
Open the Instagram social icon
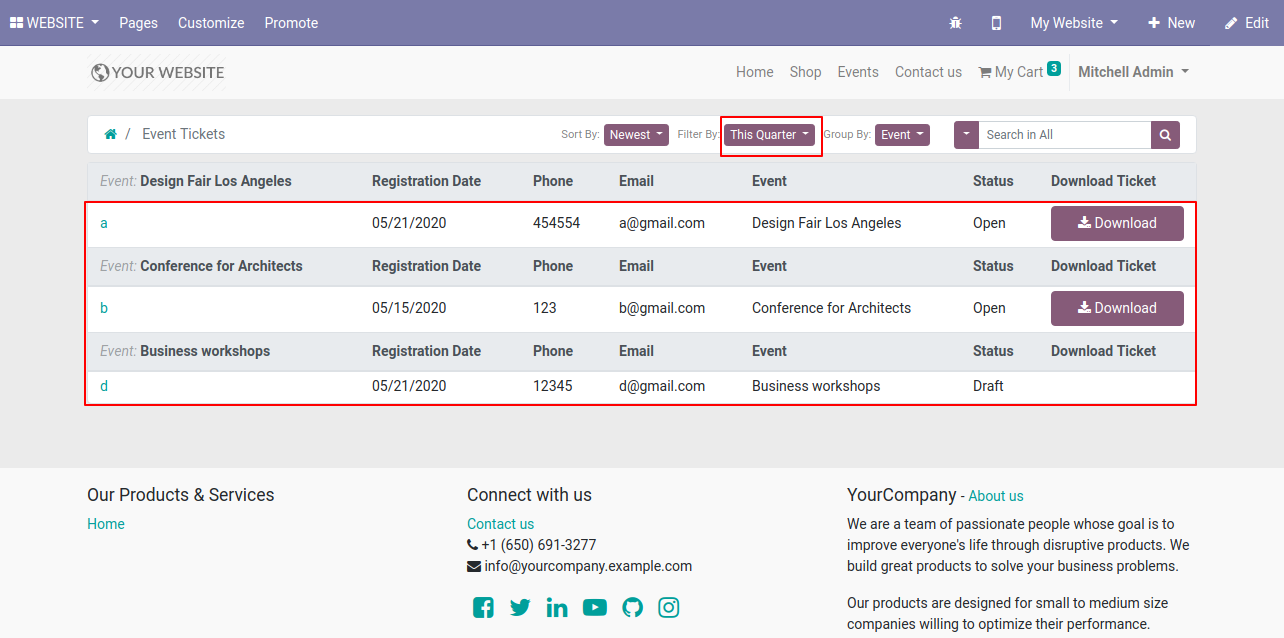669,607
